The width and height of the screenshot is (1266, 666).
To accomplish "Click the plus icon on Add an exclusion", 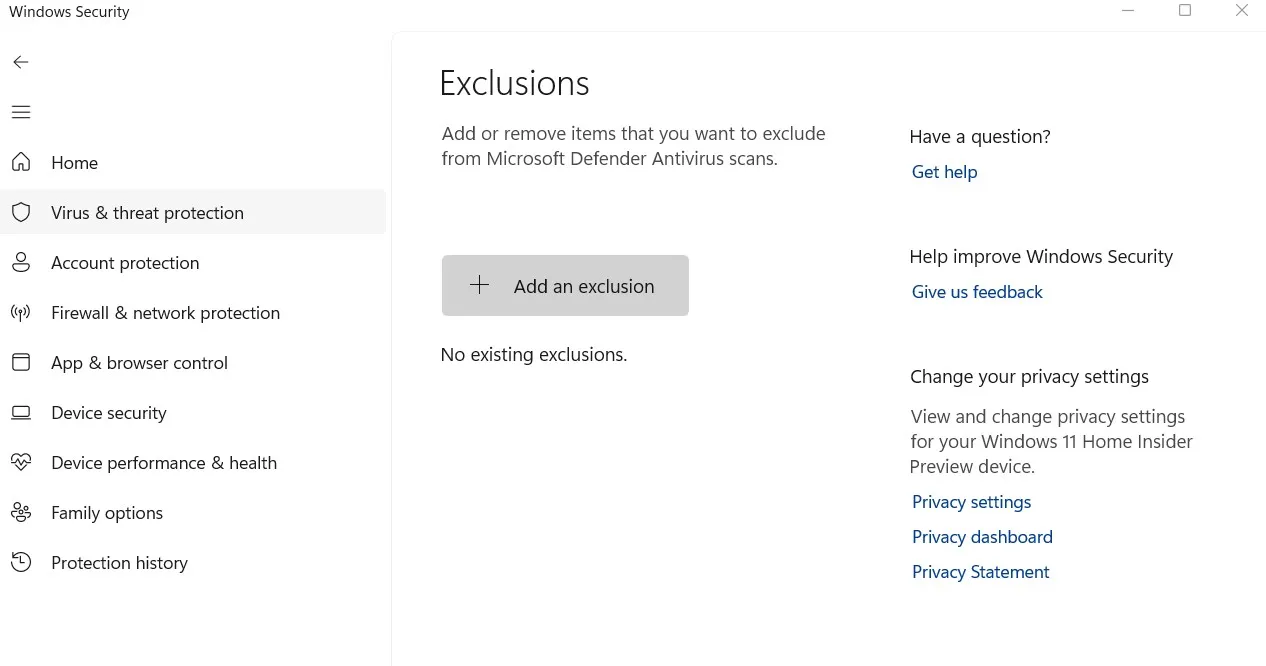I will (480, 285).
